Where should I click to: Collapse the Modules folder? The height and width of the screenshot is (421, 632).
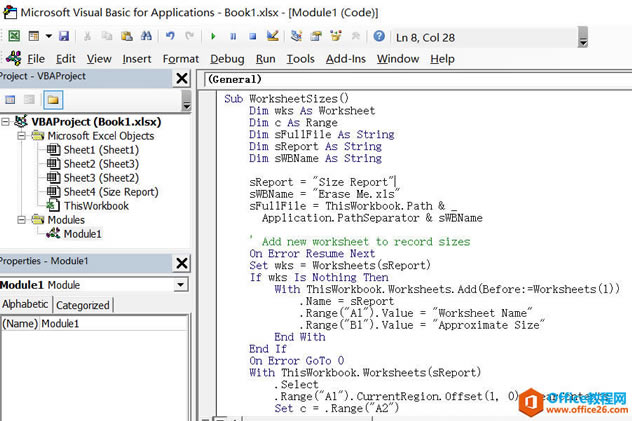(x=22, y=220)
